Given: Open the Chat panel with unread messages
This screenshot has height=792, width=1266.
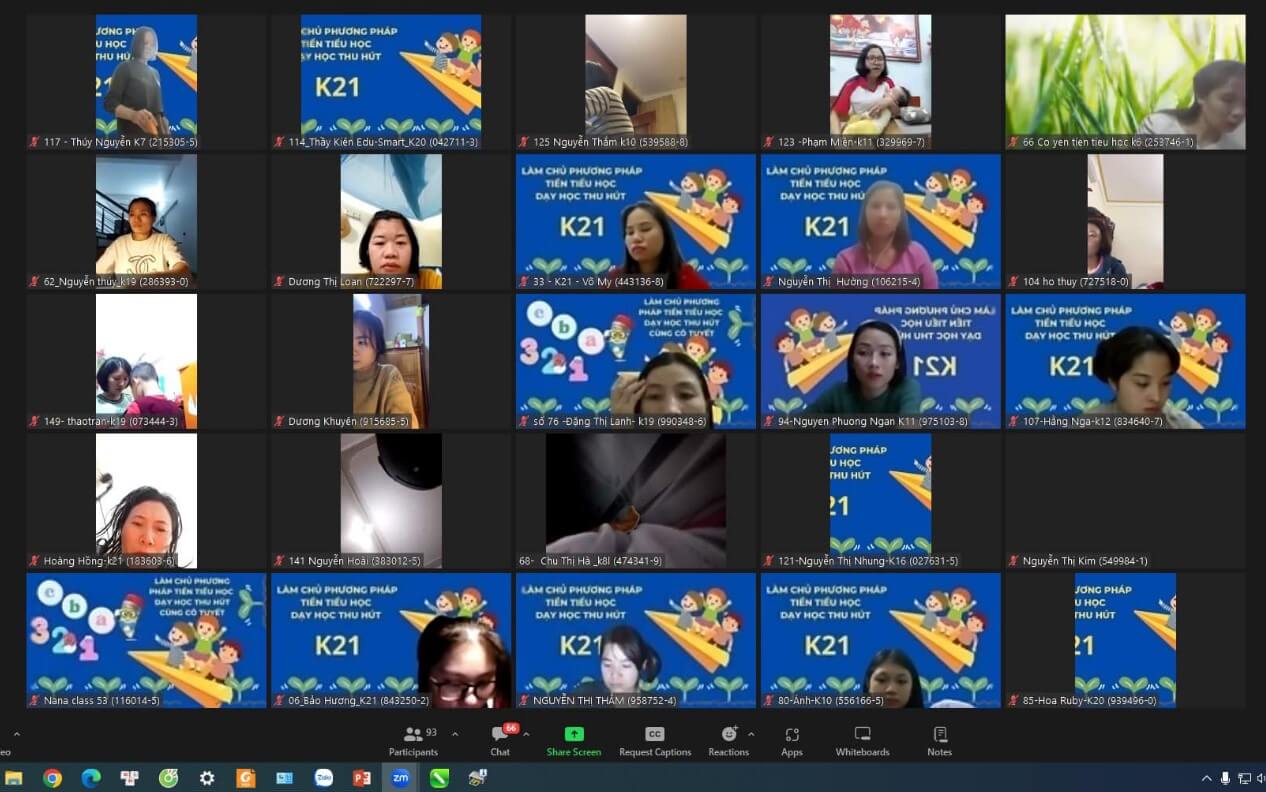Looking at the screenshot, I should [x=500, y=741].
